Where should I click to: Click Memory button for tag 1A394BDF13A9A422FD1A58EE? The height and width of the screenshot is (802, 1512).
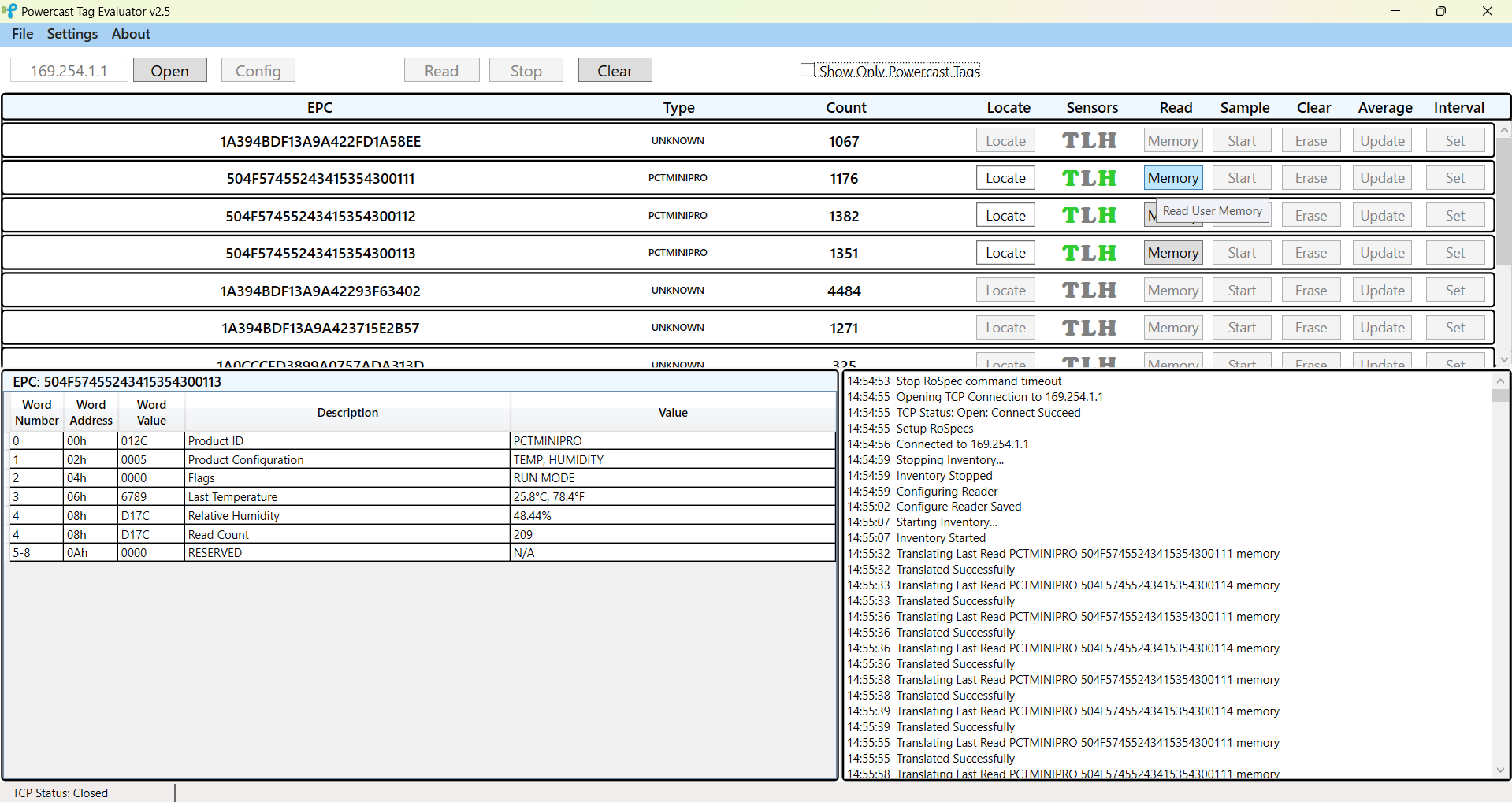1173,140
